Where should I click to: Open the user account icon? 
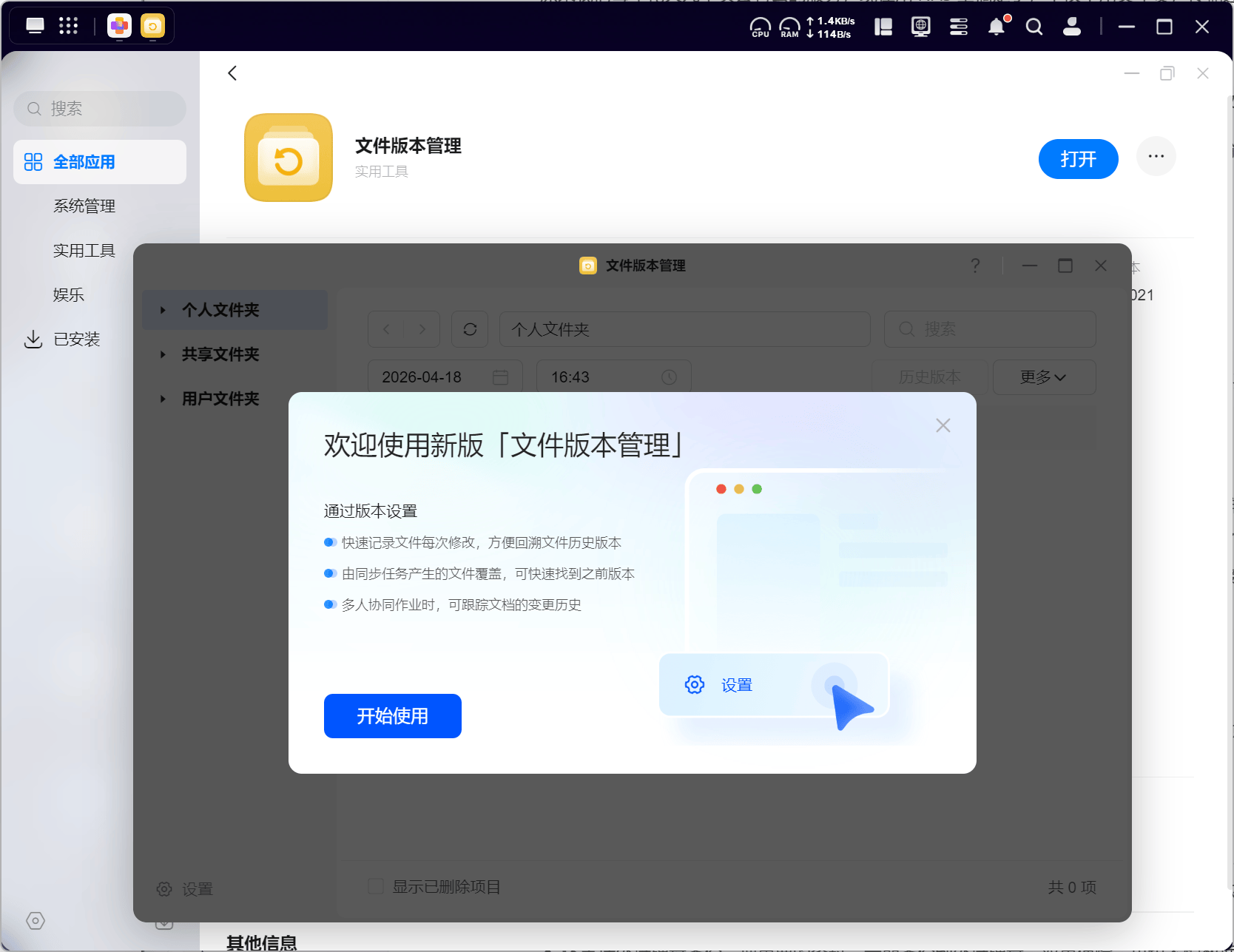click(x=1071, y=27)
